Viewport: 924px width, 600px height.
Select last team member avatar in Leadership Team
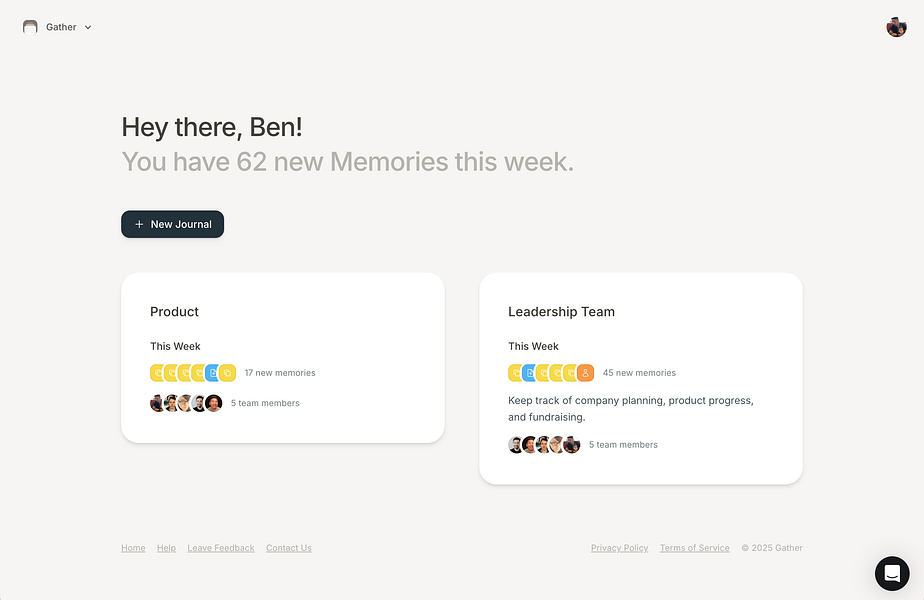click(572, 445)
